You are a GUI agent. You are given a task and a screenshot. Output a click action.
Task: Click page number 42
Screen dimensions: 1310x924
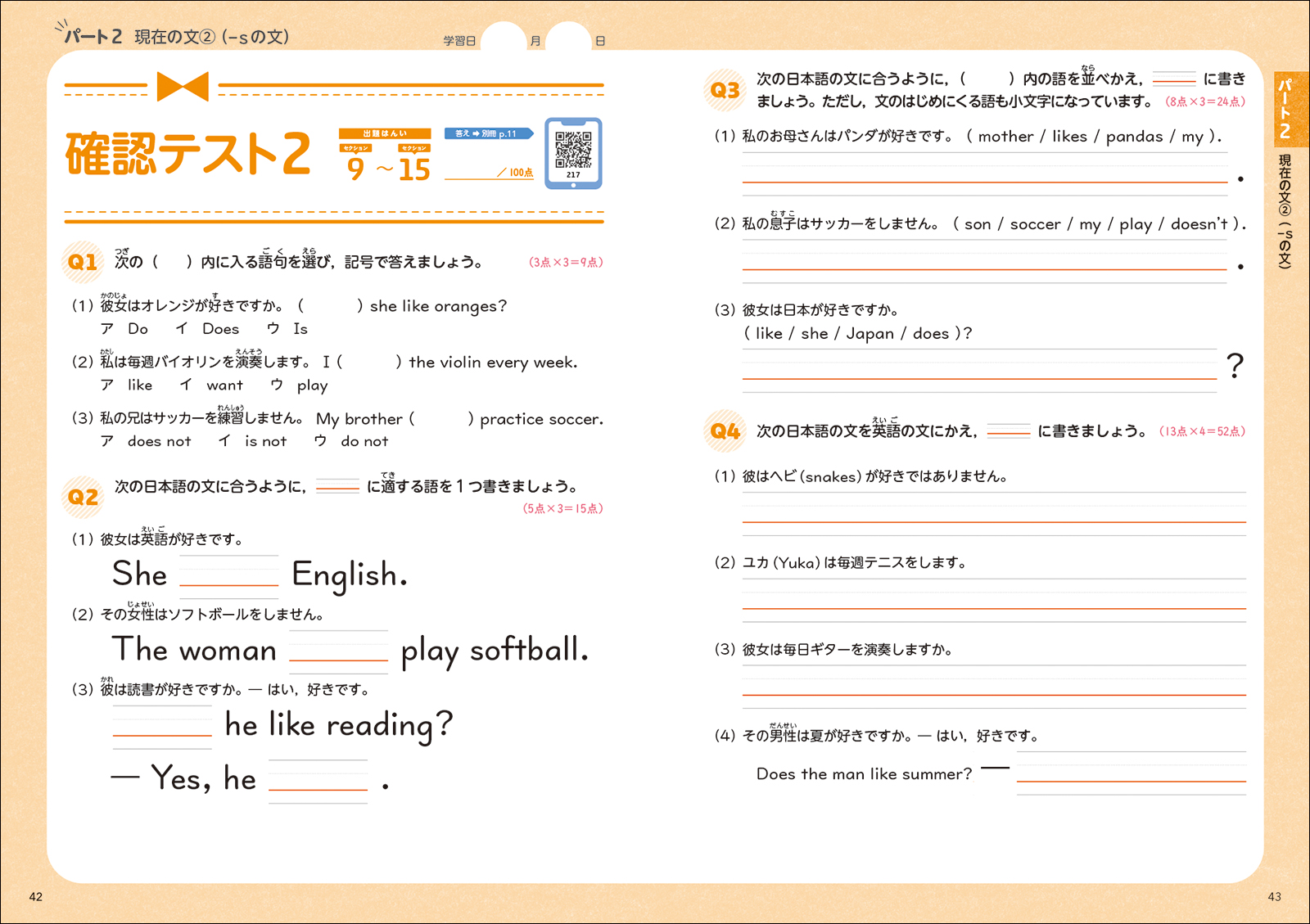coord(35,896)
